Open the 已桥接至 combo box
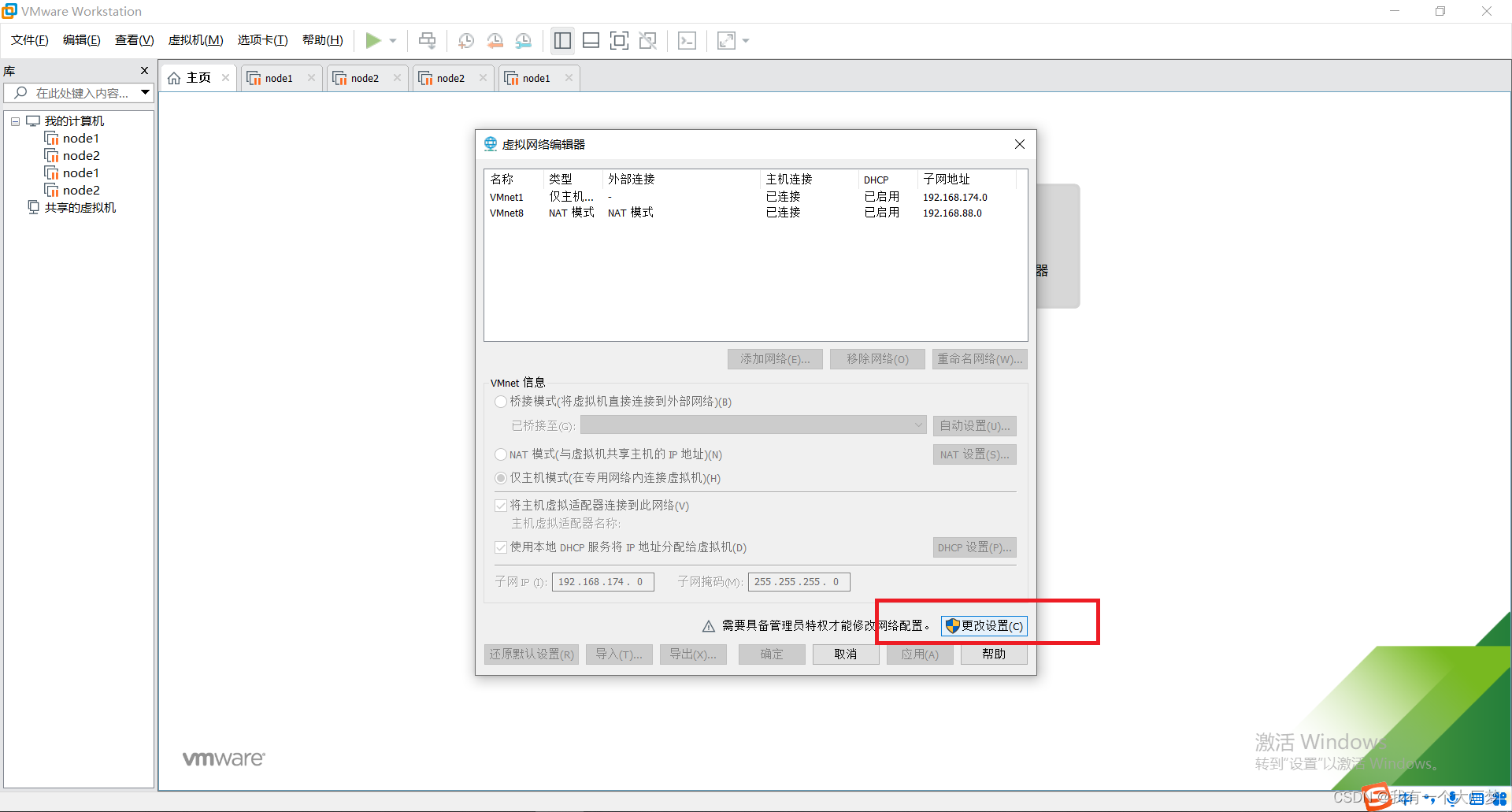The height and width of the screenshot is (812, 1512). tap(754, 425)
